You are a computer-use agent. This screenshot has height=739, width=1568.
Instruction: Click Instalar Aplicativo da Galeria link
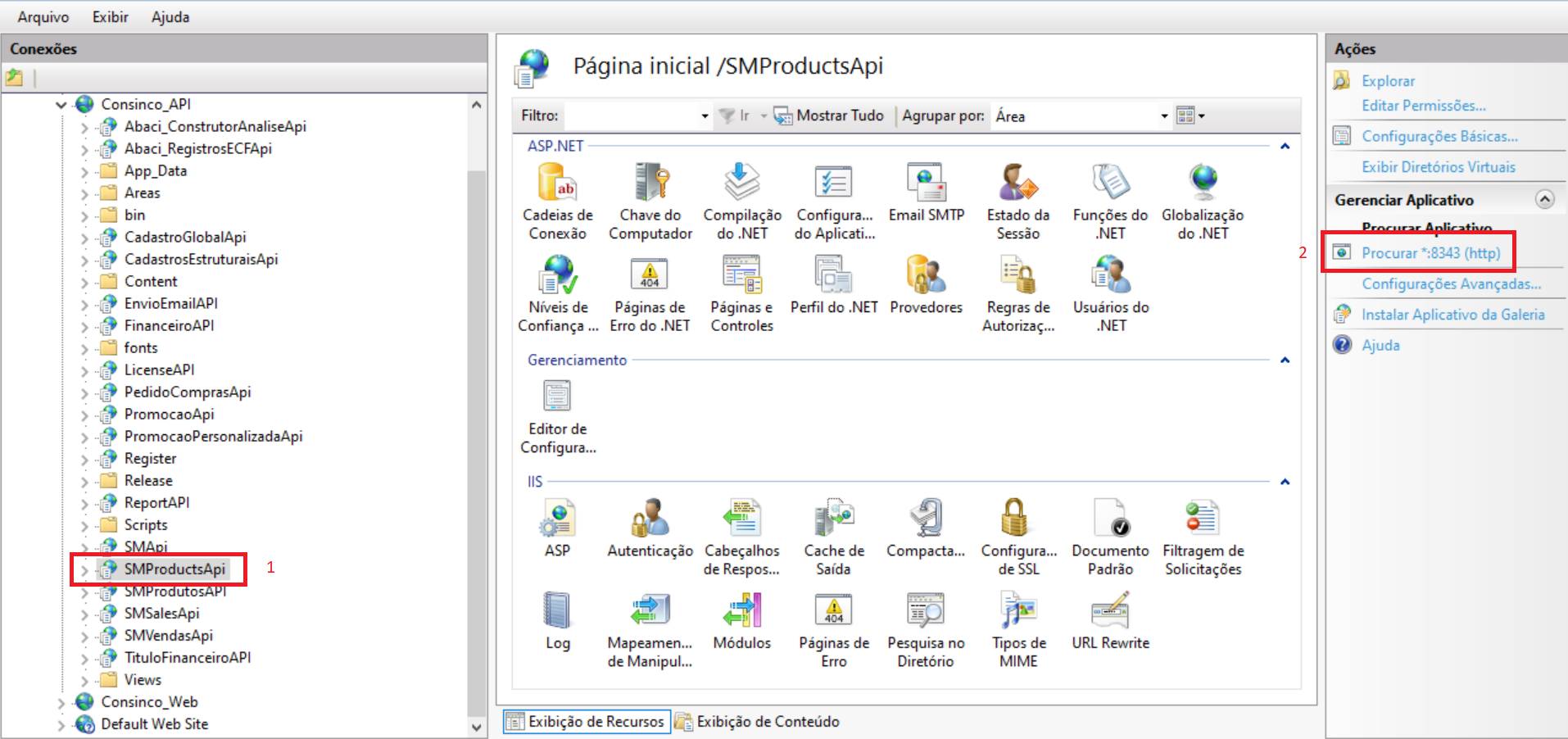click(1452, 314)
